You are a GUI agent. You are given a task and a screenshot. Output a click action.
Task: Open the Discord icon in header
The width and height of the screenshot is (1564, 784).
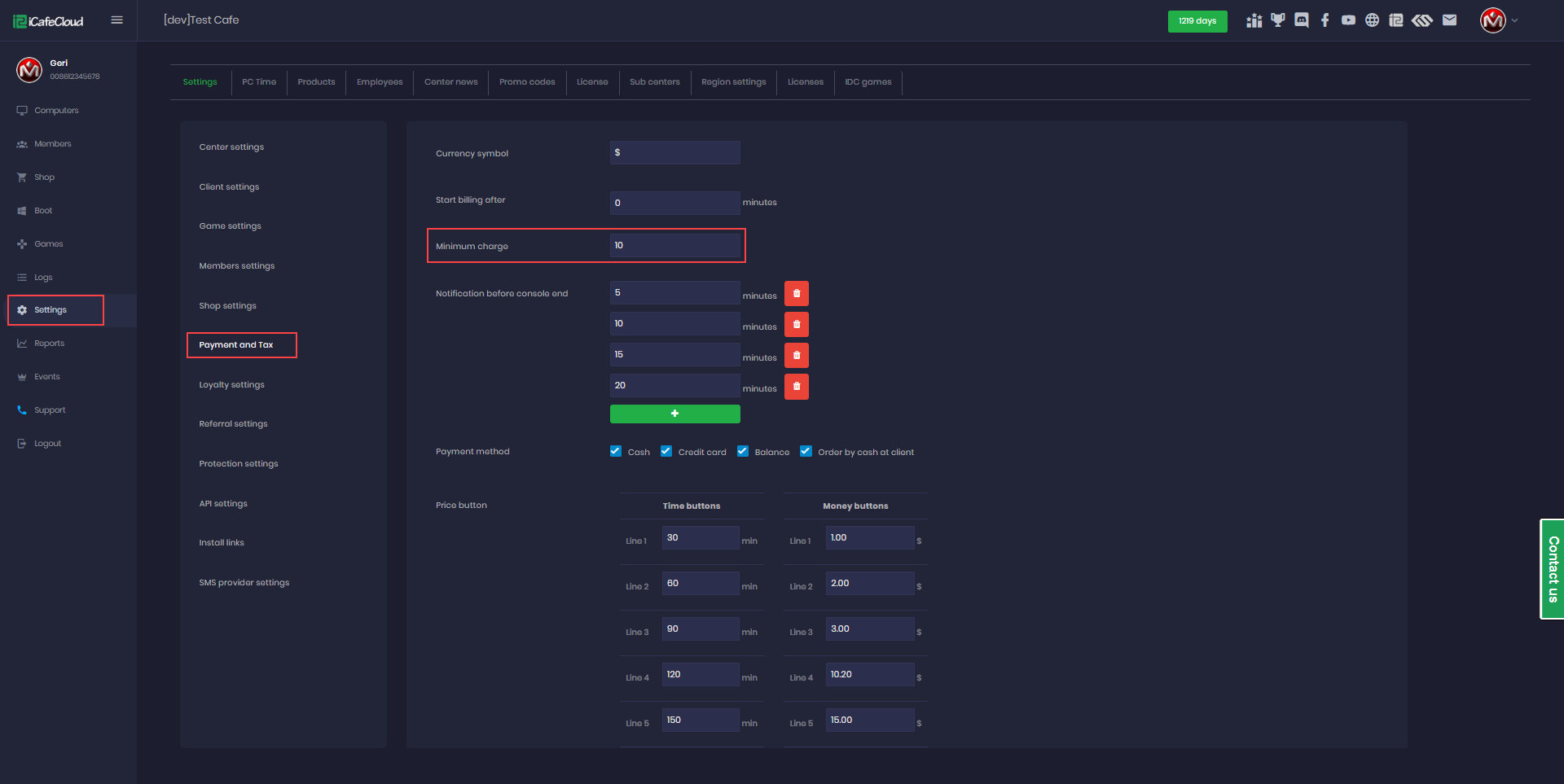pyautogui.click(x=1302, y=20)
